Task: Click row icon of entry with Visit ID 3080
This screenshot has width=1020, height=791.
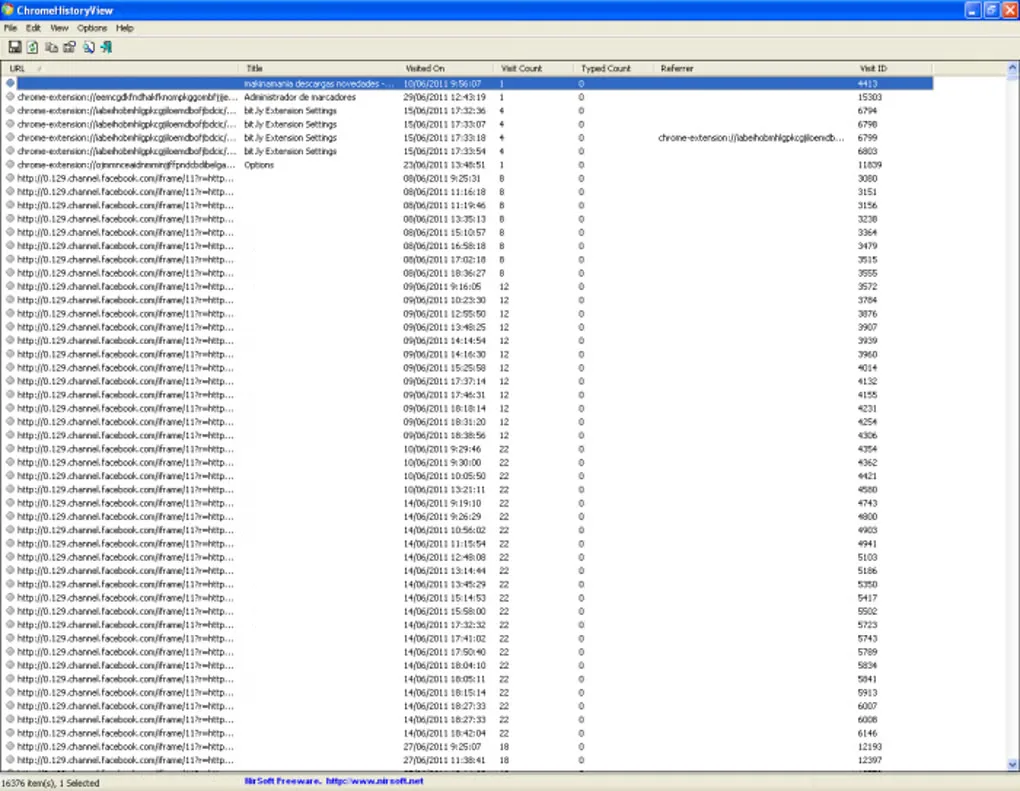Action: (10, 178)
